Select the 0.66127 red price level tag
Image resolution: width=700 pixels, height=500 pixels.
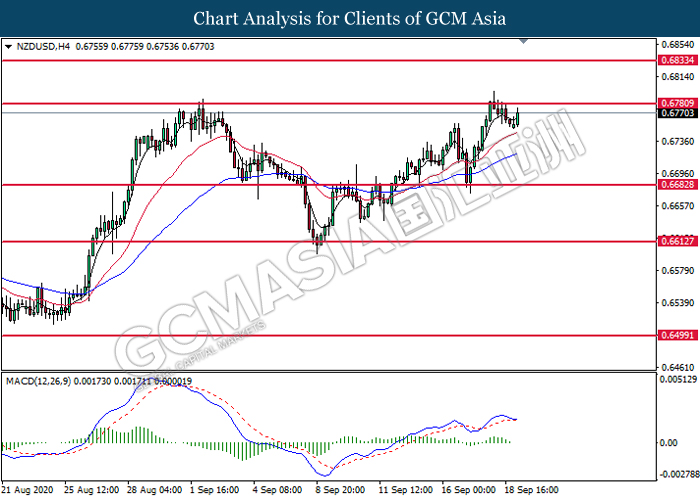click(677, 241)
